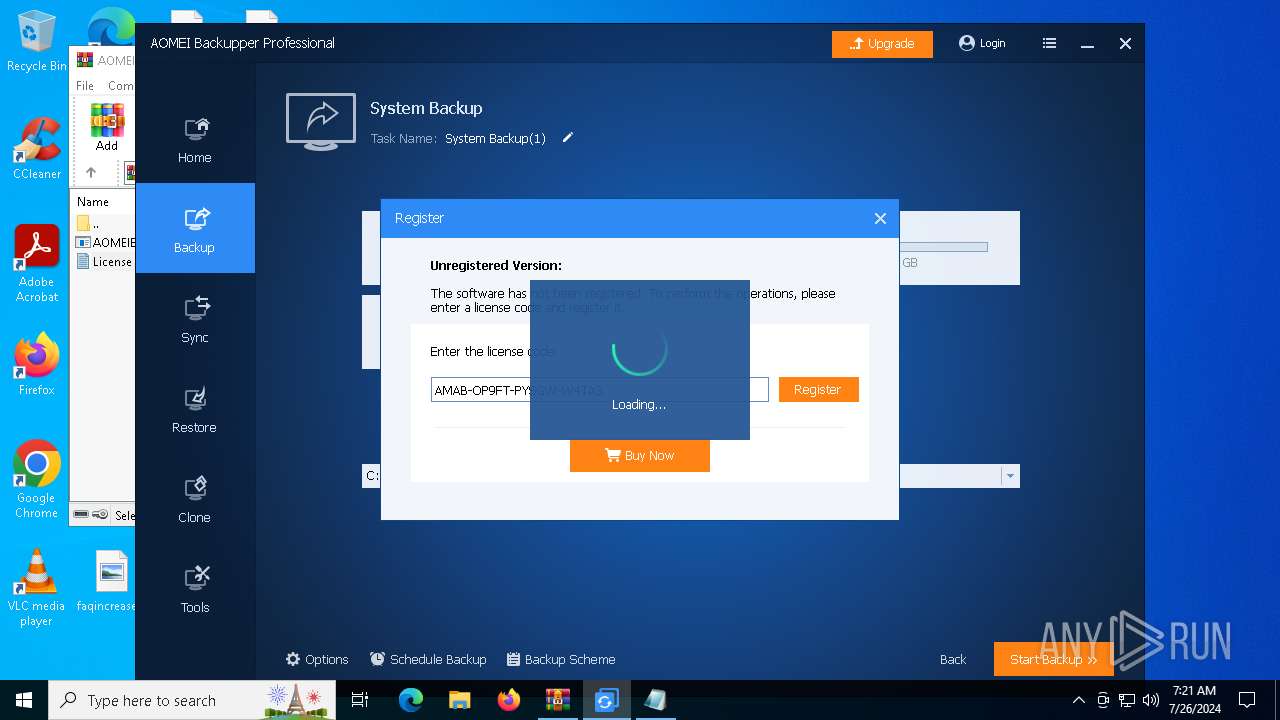Click the Add icon in WinRAR toolbar
The height and width of the screenshot is (720, 1280).
107,127
